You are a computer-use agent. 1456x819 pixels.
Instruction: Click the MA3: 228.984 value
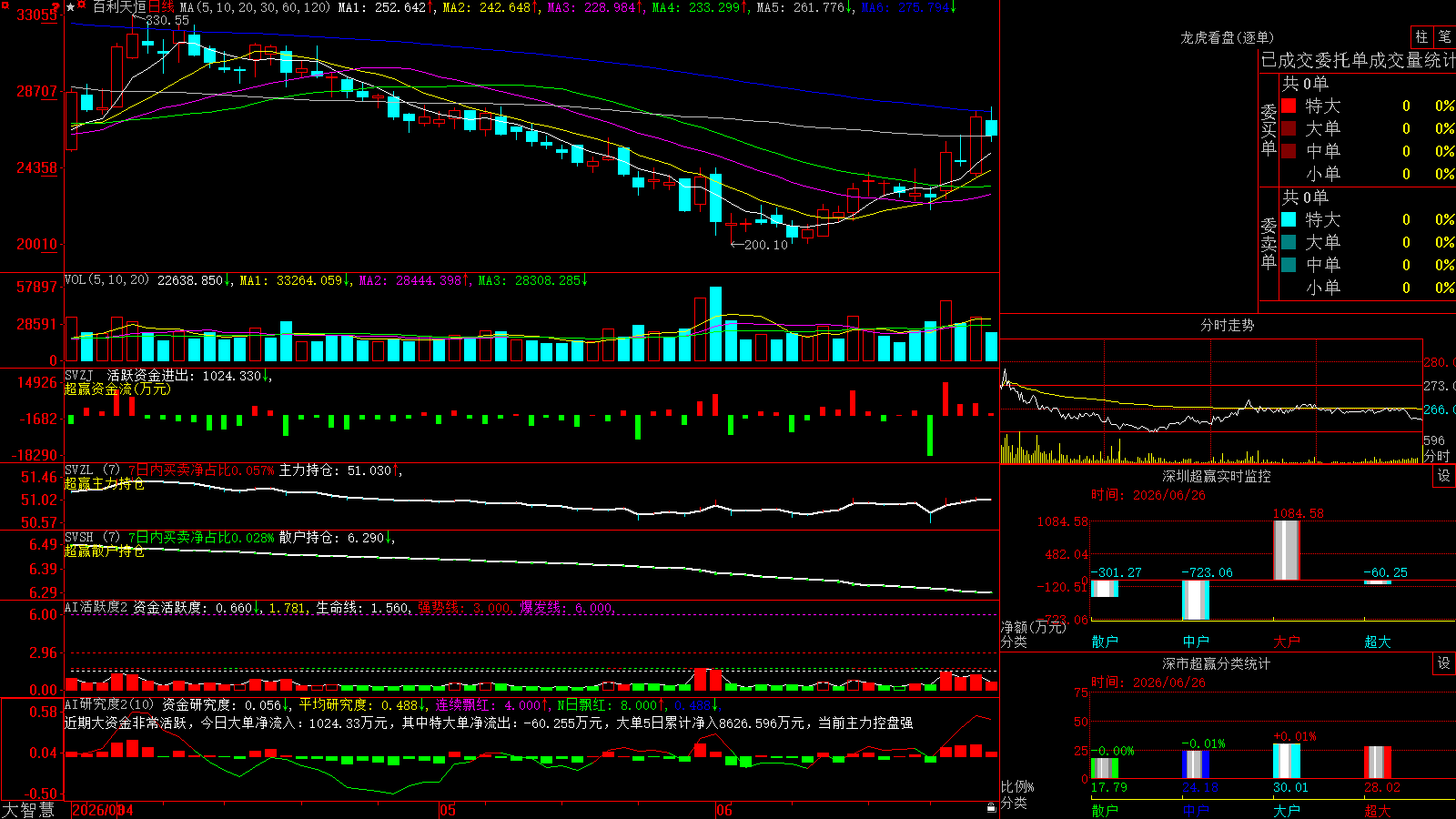pos(596,7)
